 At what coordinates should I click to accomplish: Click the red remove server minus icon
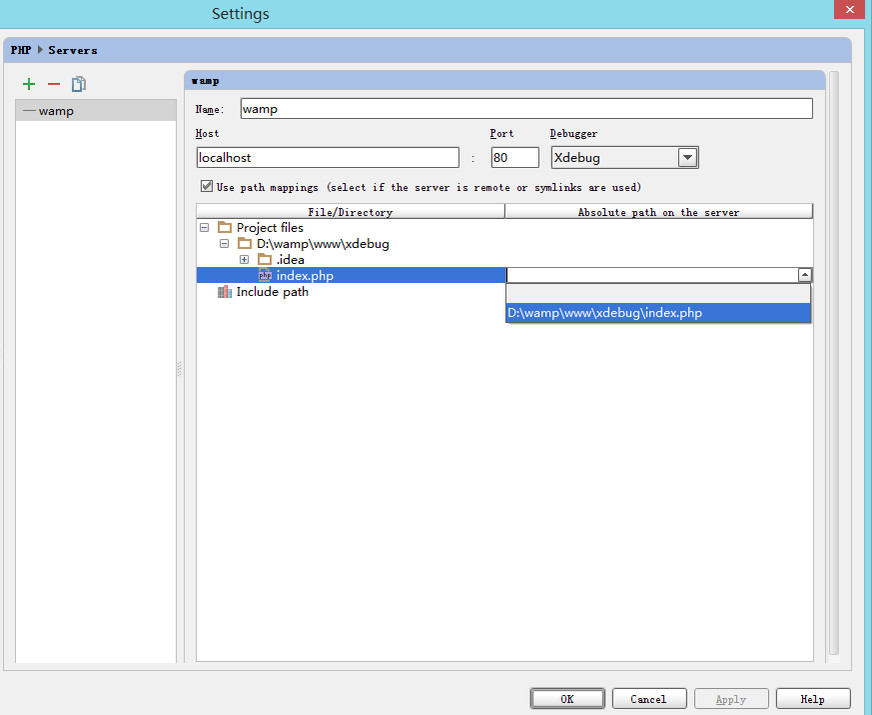pyautogui.click(x=54, y=85)
